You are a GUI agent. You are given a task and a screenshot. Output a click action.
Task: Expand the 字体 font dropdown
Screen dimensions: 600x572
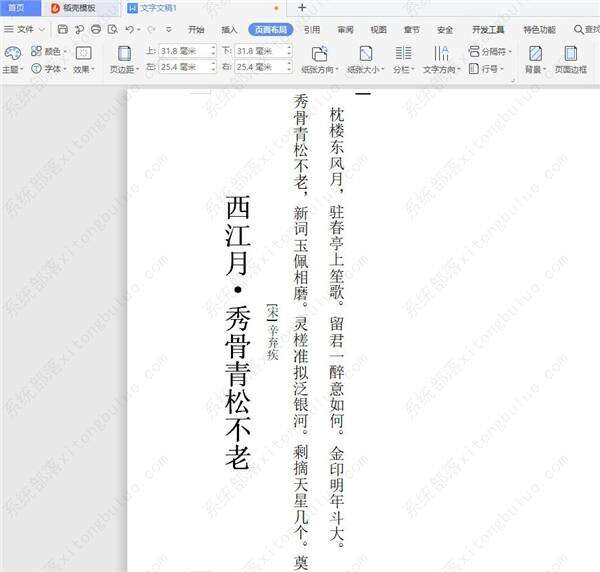[65, 69]
